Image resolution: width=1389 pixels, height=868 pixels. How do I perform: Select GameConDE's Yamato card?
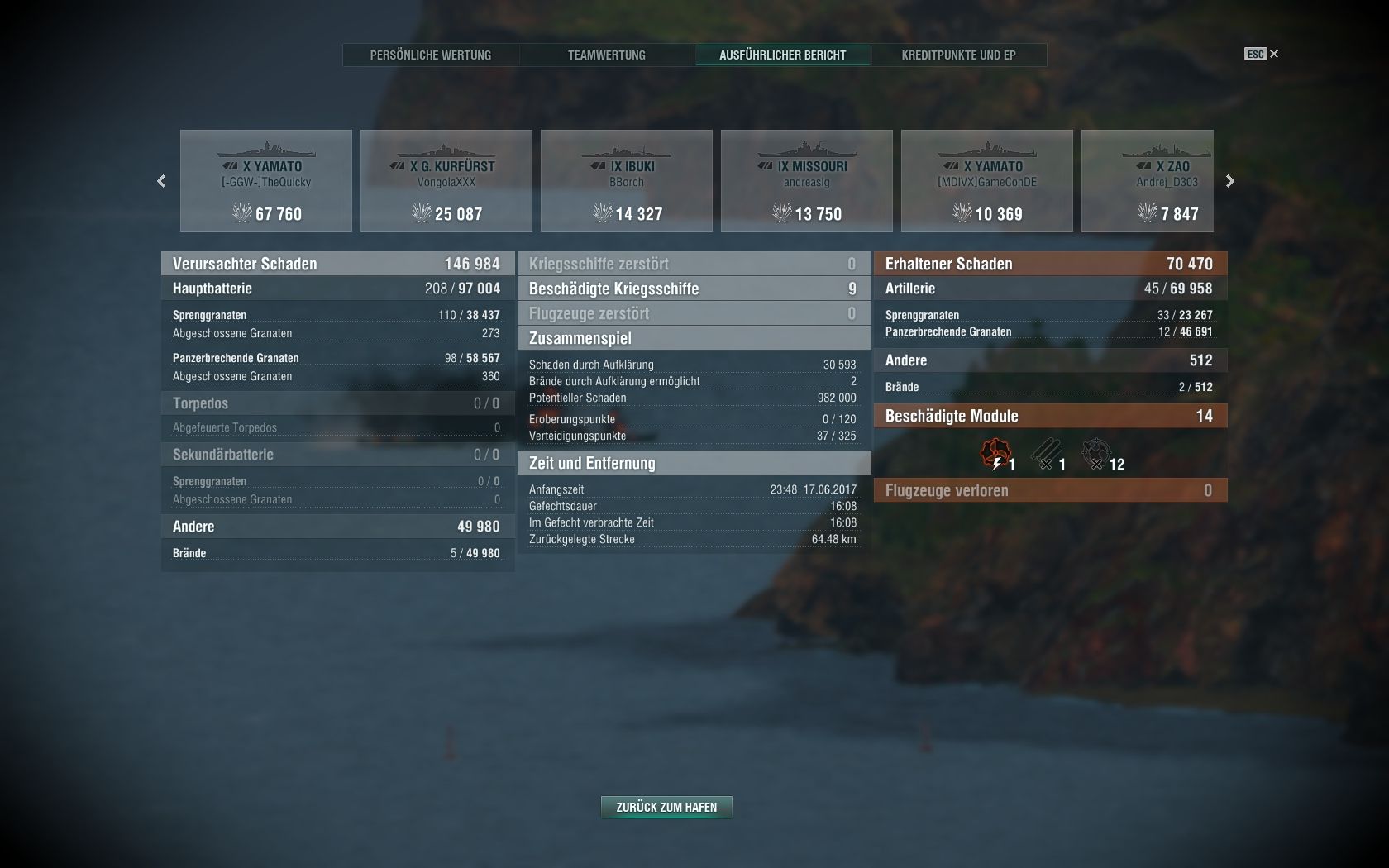(987, 181)
